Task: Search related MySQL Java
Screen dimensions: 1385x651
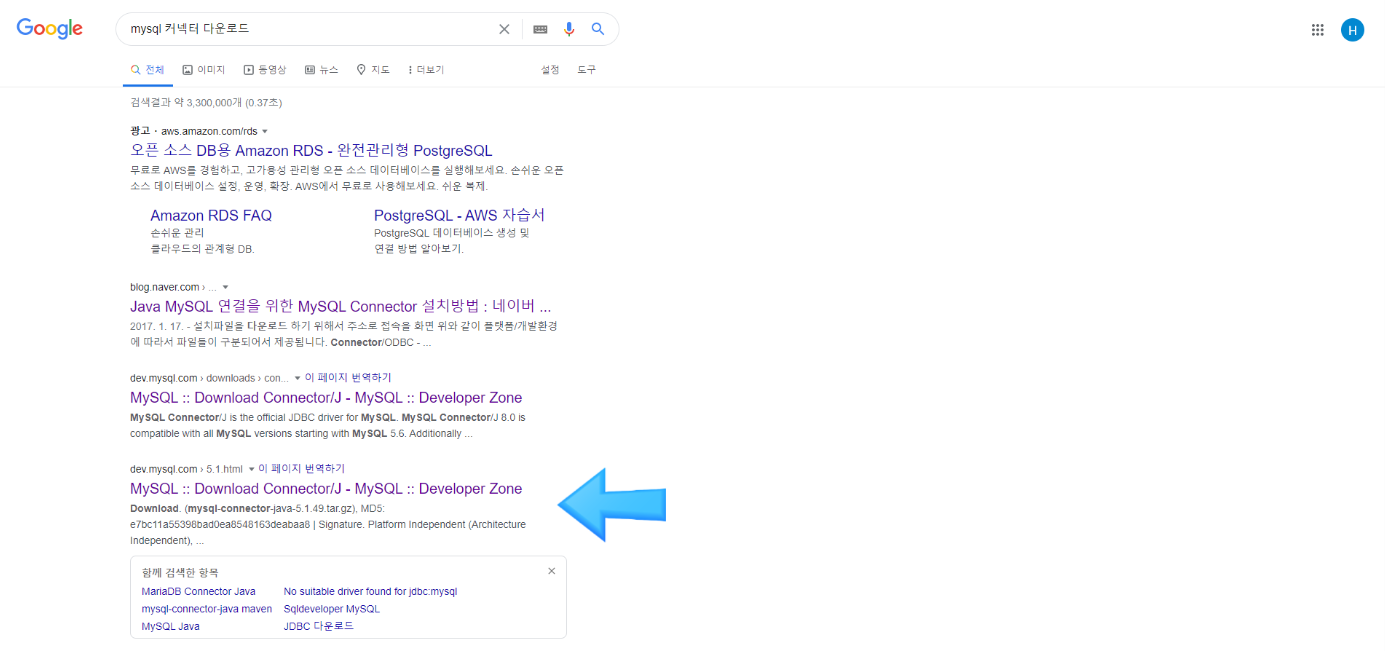Action: (x=171, y=626)
